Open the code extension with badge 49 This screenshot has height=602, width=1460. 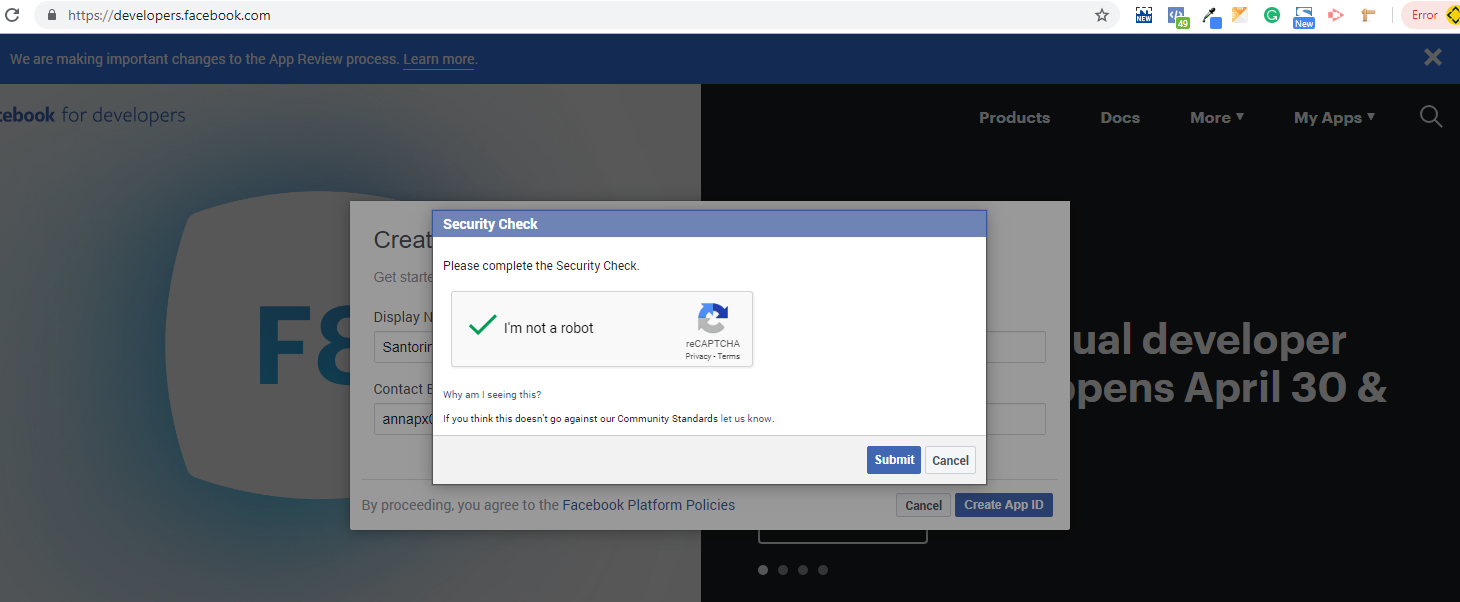[1177, 16]
